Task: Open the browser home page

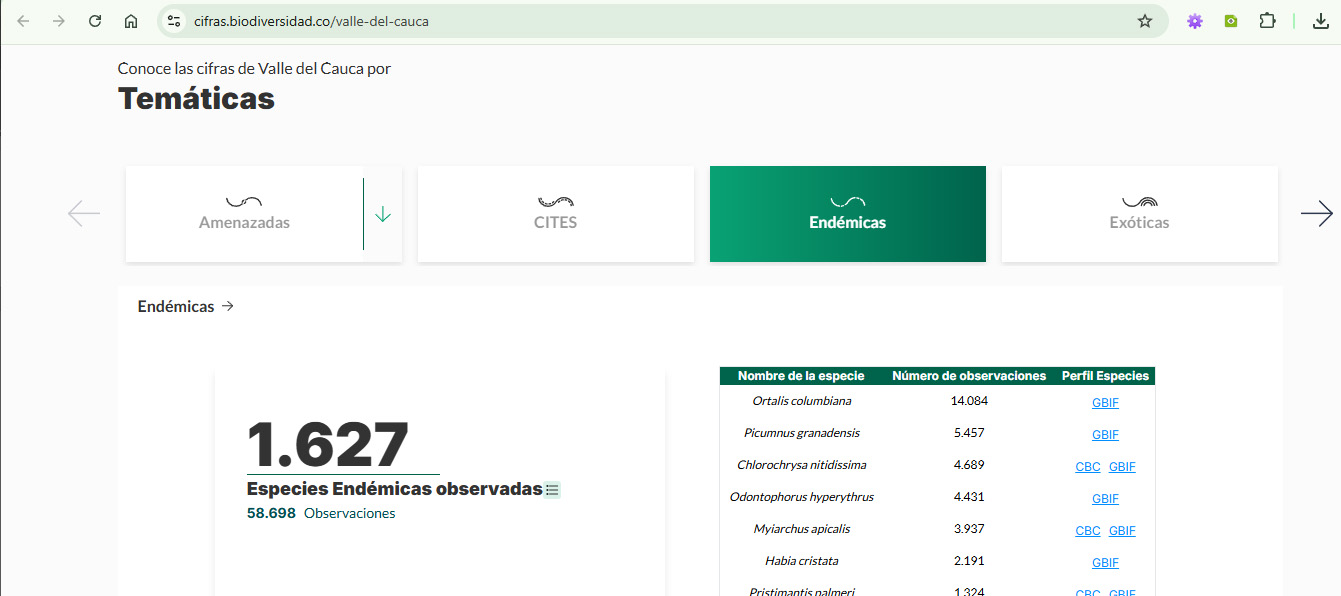Action: tap(131, 21)
